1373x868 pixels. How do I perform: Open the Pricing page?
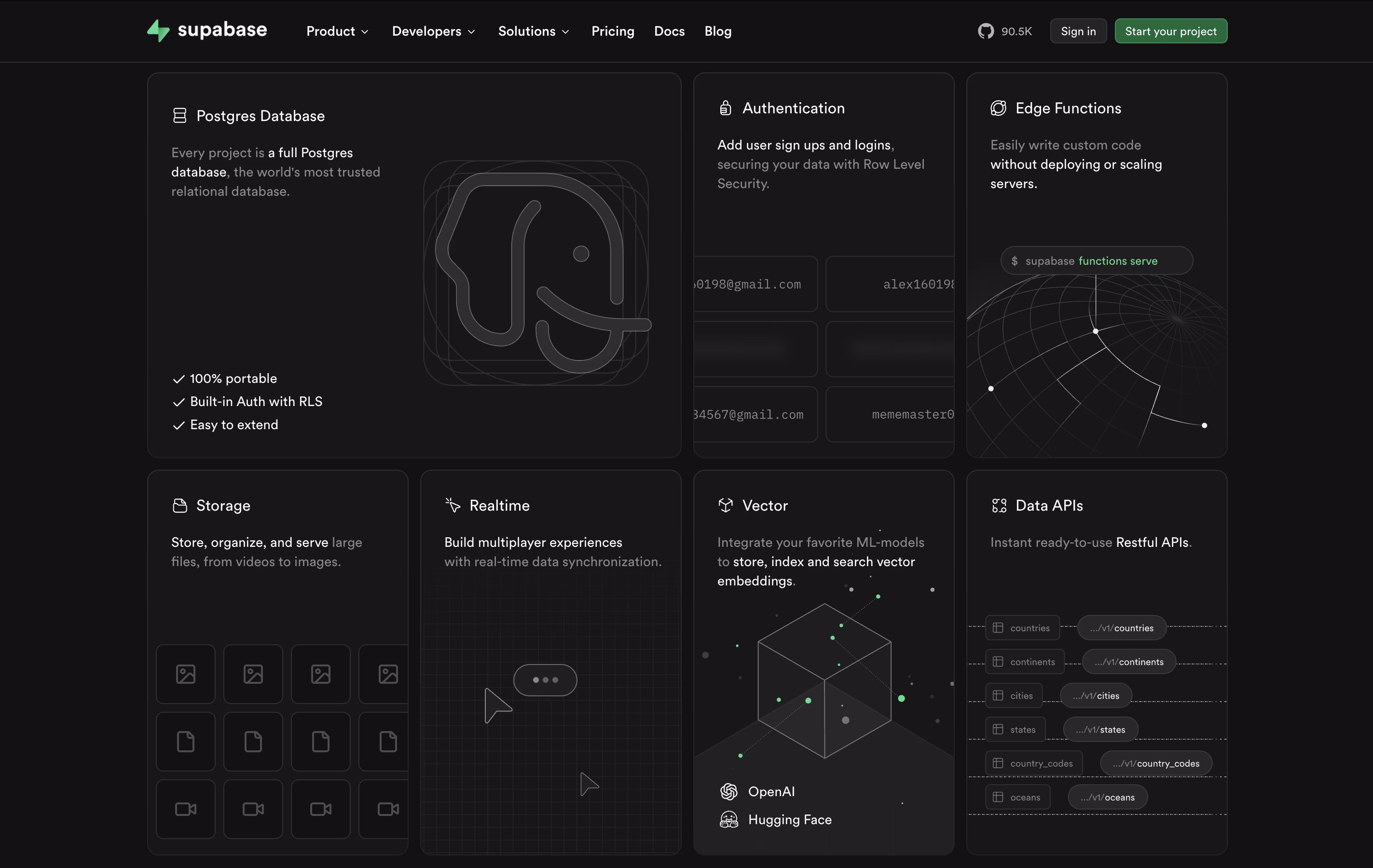point(612,31)
